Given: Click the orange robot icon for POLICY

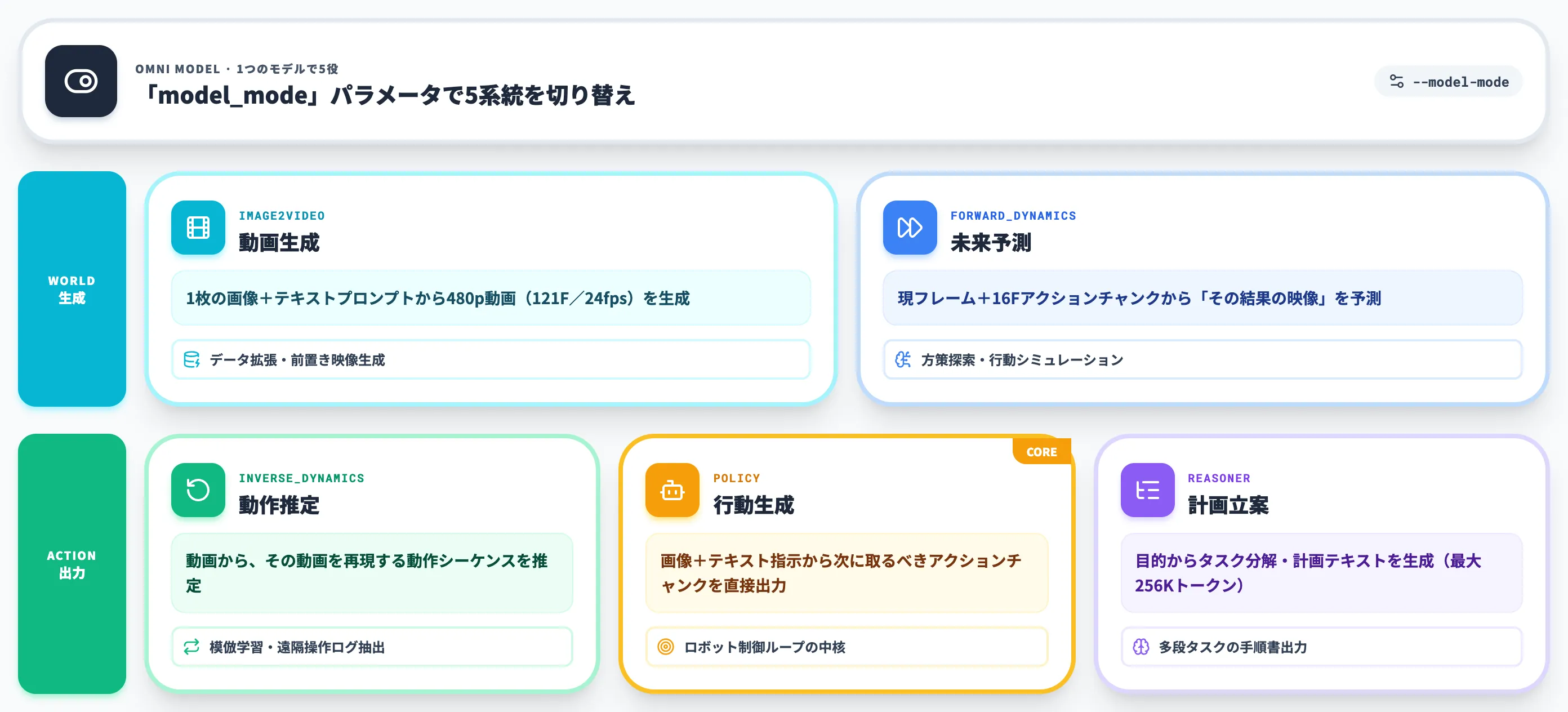Looking at the screenshot, I should coord(672,490).
